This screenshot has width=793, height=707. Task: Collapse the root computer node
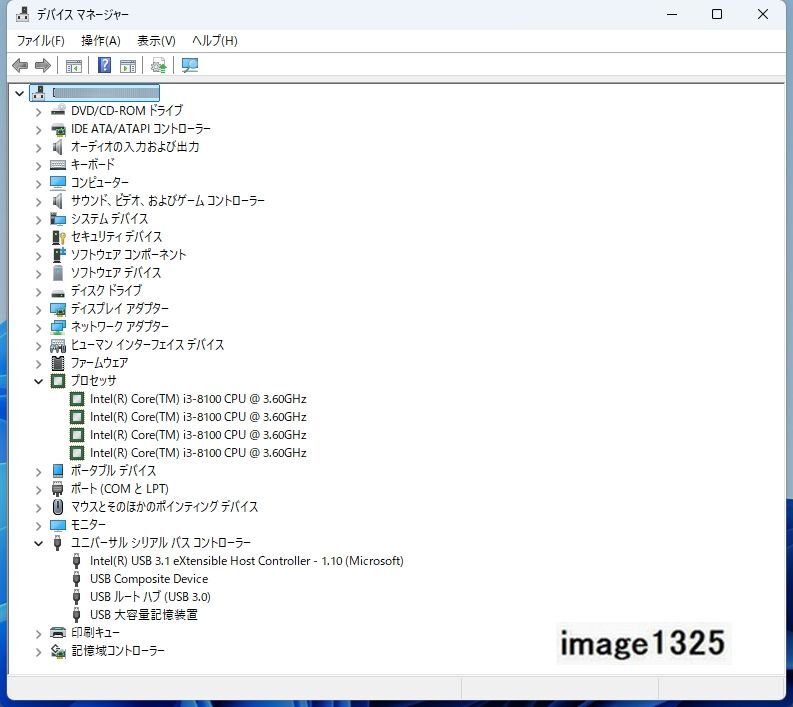pos(20,93)
